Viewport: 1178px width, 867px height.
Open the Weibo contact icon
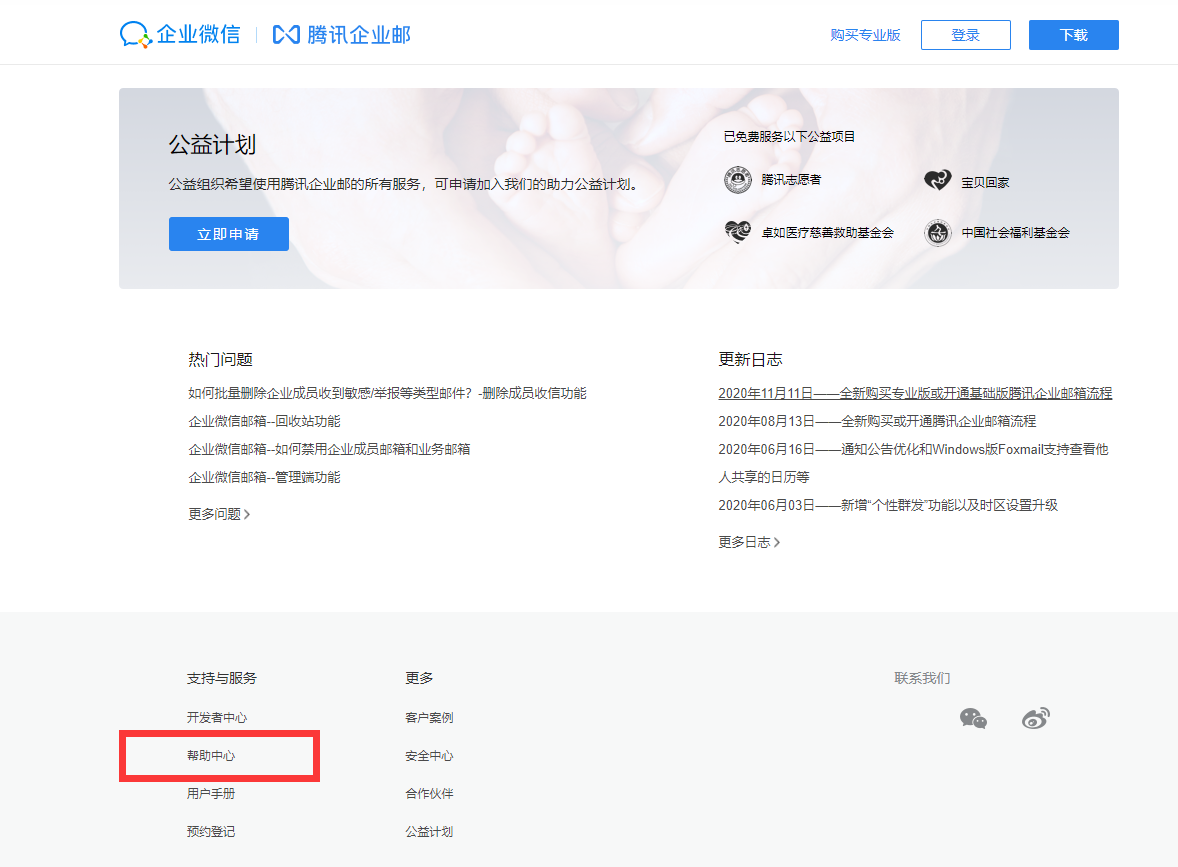pos(1036,719)
